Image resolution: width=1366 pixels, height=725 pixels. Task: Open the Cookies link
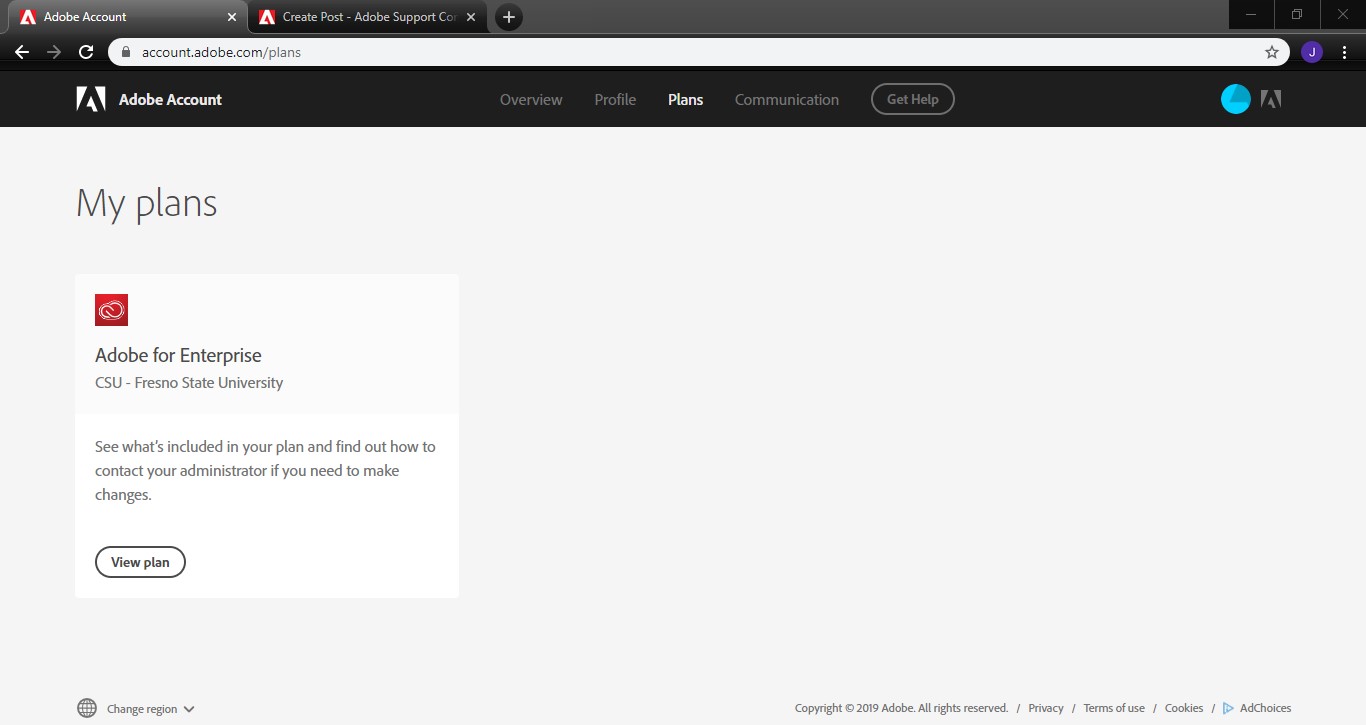tap(1184, 708)
